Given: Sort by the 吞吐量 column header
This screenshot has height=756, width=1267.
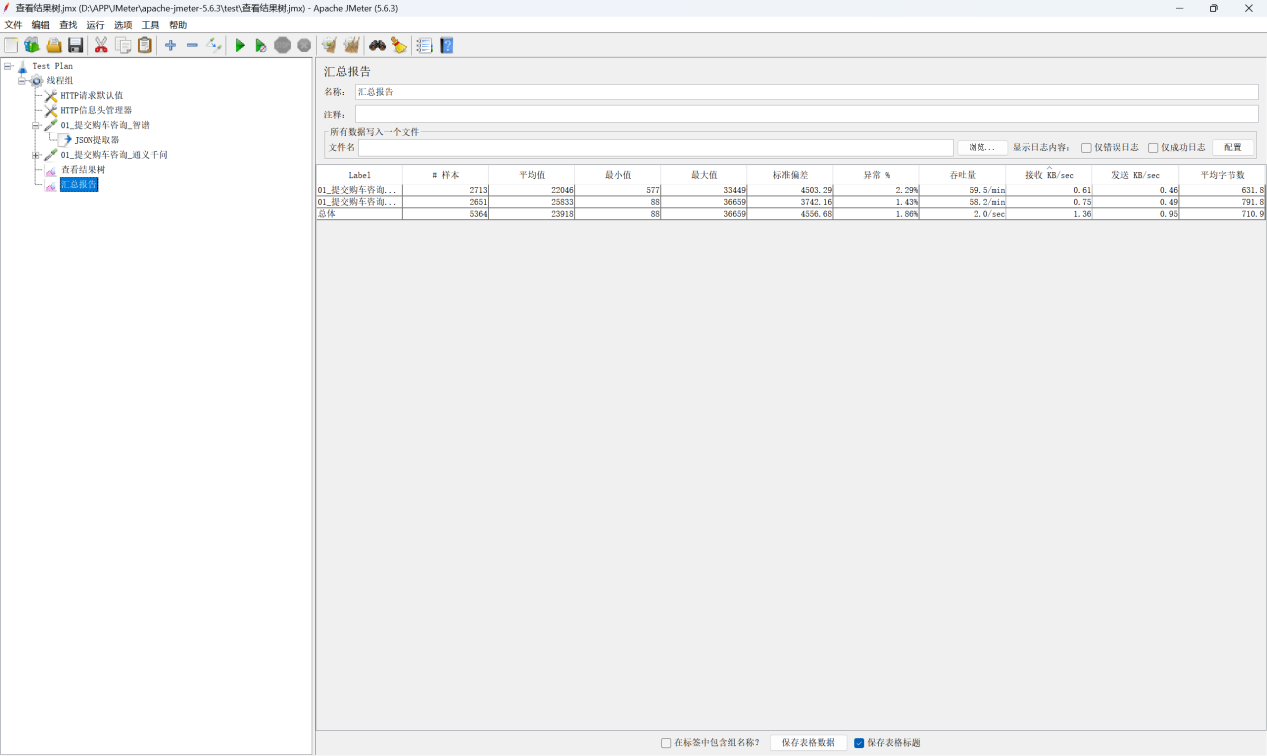Looking at the screenshot, I should (962, 175).
